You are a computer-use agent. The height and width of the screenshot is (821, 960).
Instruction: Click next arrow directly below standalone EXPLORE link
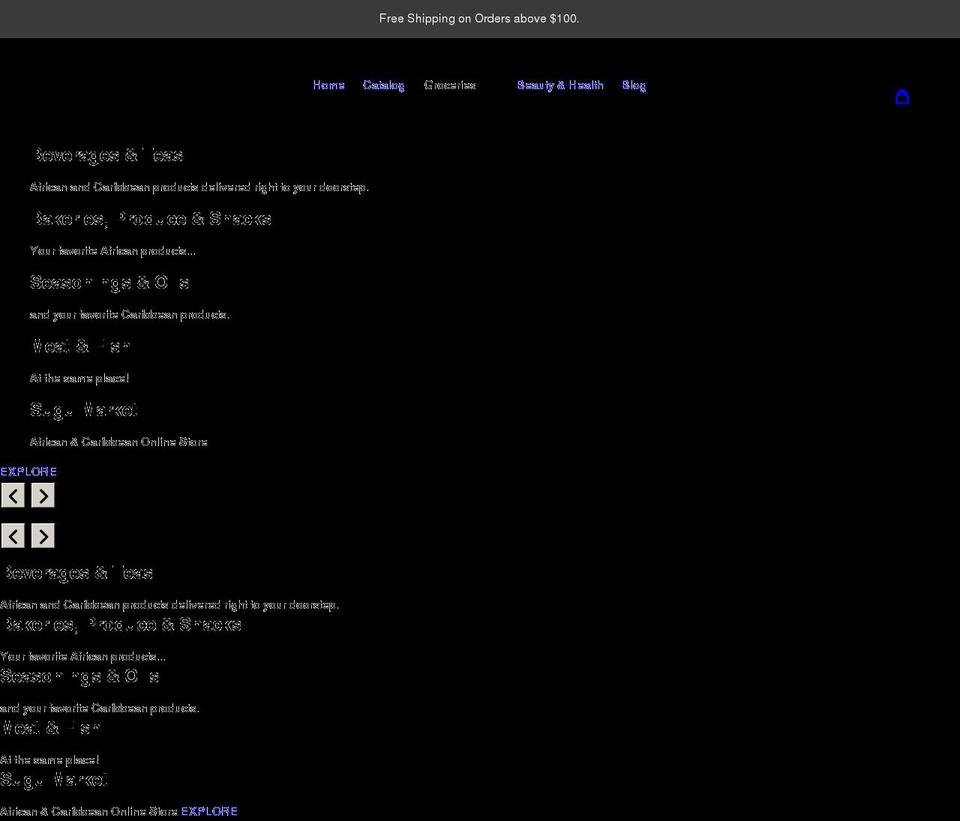tap(43, 495)
